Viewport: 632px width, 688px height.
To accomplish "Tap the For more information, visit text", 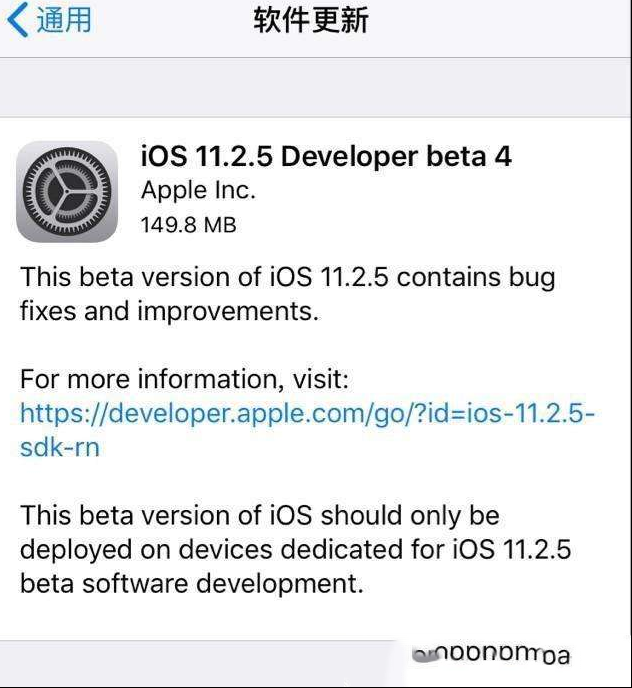I will [x=184, y=379].
